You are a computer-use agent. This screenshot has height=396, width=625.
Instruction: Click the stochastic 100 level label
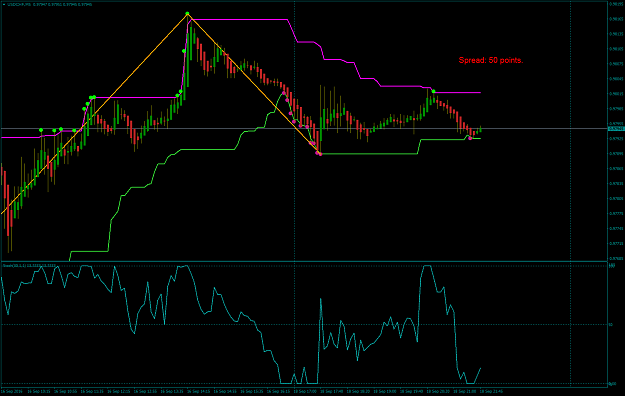click(x=612, y=266)
